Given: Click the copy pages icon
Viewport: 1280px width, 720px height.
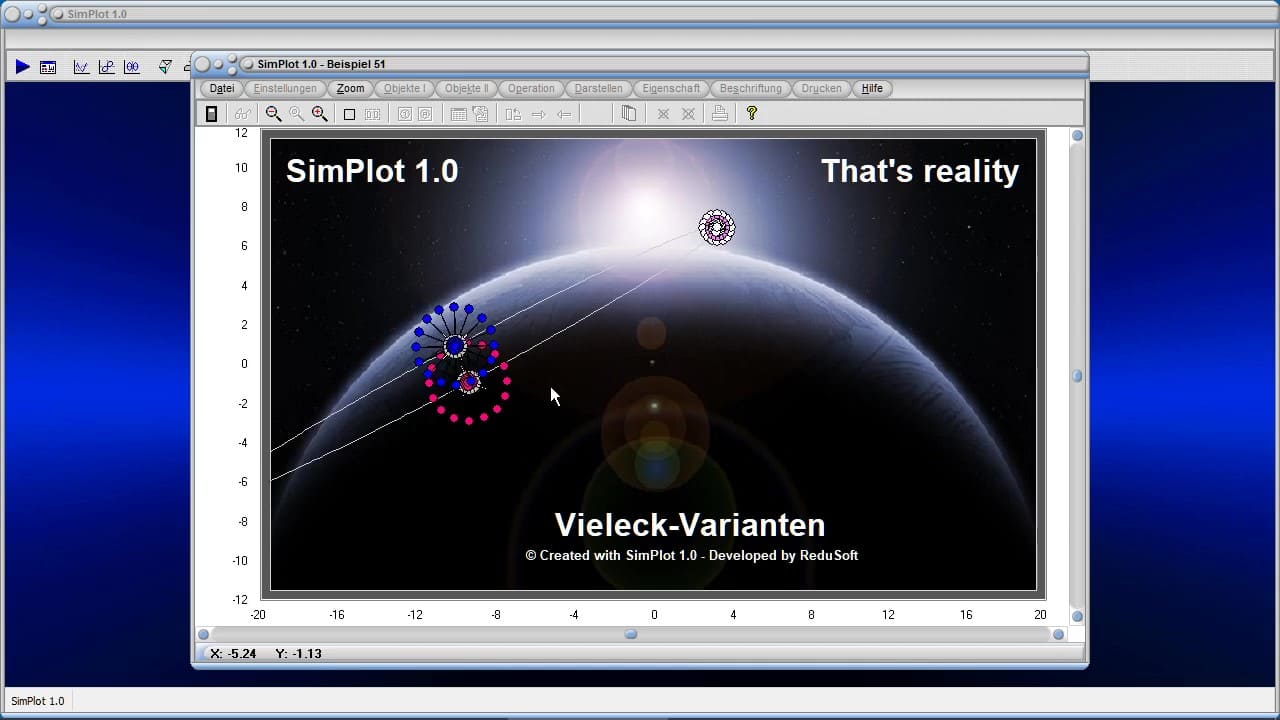Looking at the screenshot, I should tap(629, 114).
